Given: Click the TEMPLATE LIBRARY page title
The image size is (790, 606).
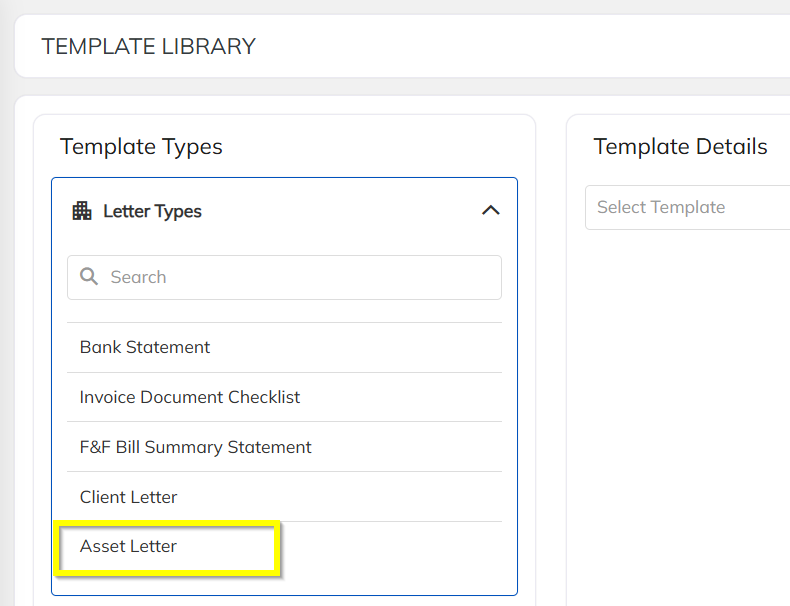Looking at the screenshot, I should [x=148, y=46].
